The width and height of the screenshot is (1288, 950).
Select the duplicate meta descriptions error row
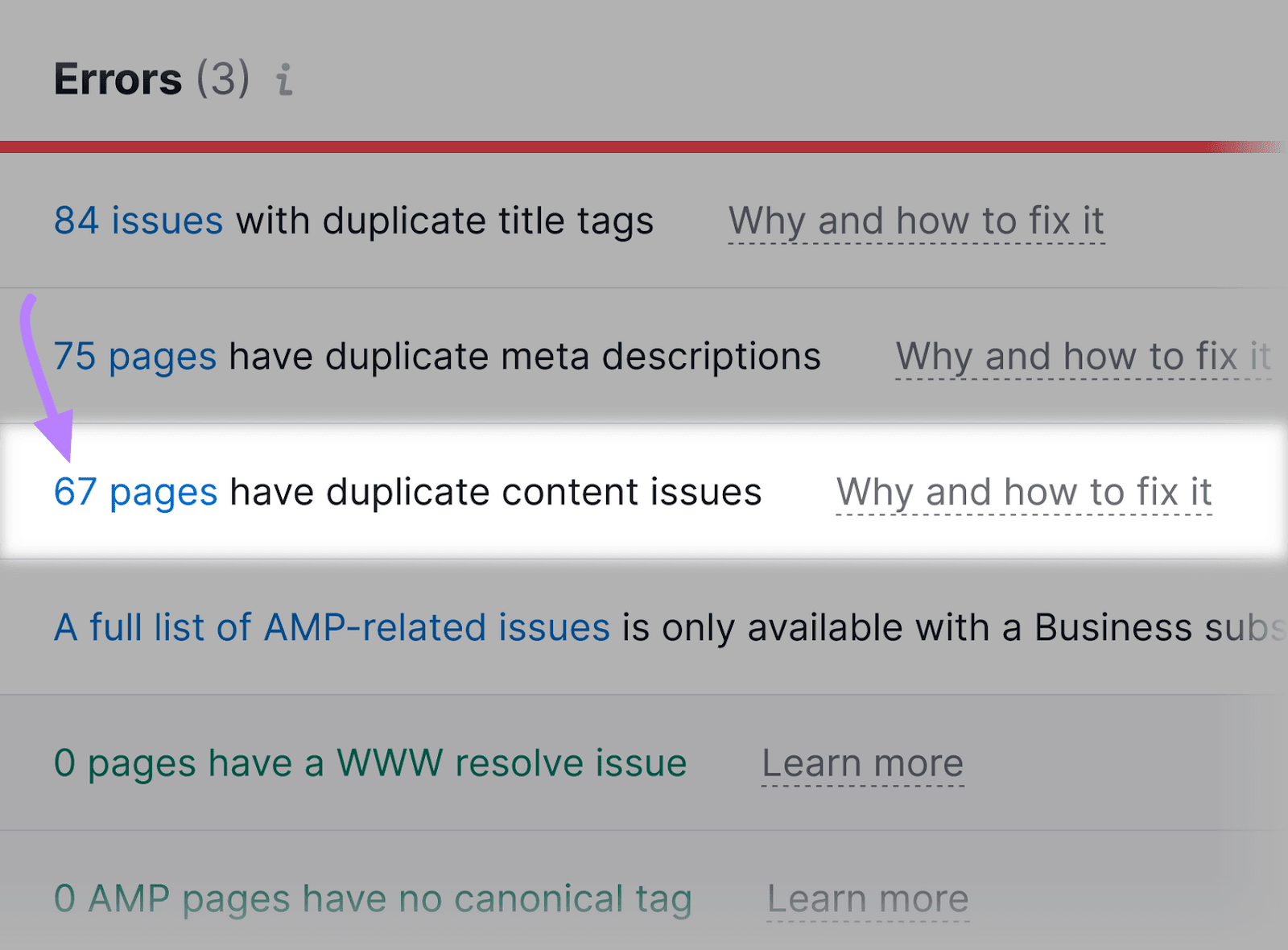pos(436,356)
